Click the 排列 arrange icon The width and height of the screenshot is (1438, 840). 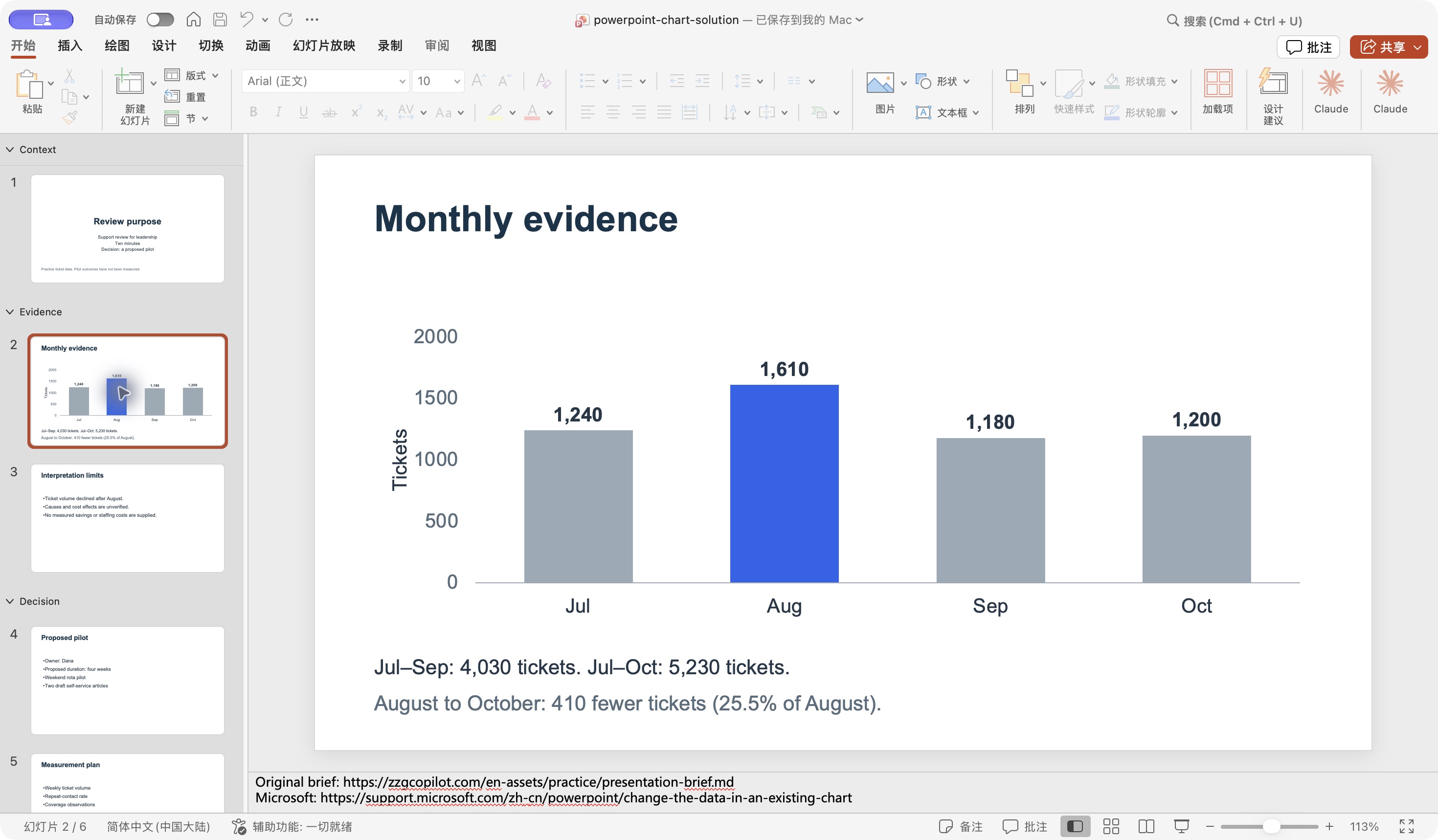click(1020, 83)
